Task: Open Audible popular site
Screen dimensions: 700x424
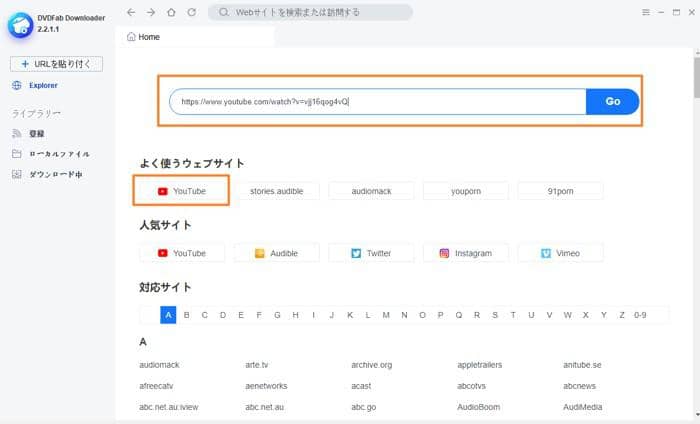Action: point(276,253)
